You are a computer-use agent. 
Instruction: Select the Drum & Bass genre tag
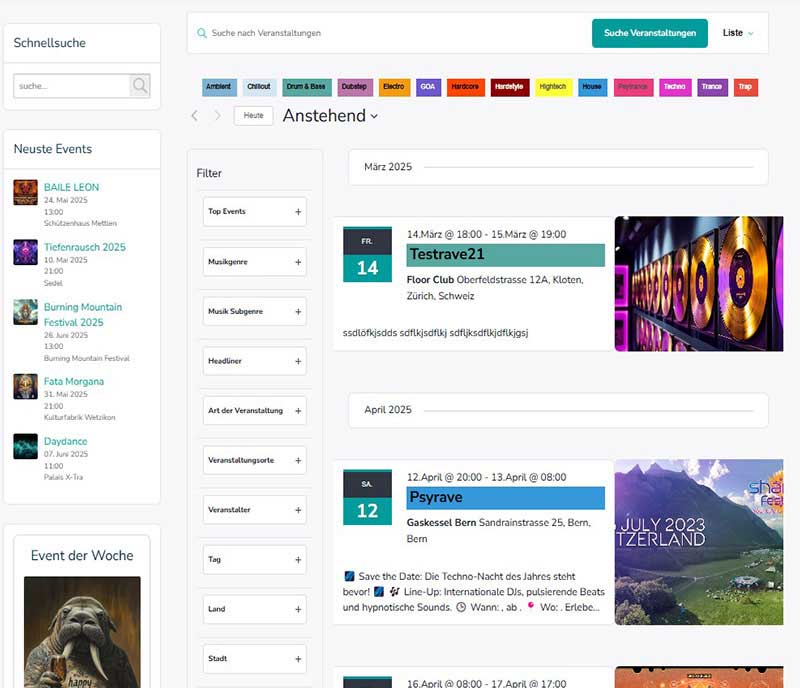[307, 87]
